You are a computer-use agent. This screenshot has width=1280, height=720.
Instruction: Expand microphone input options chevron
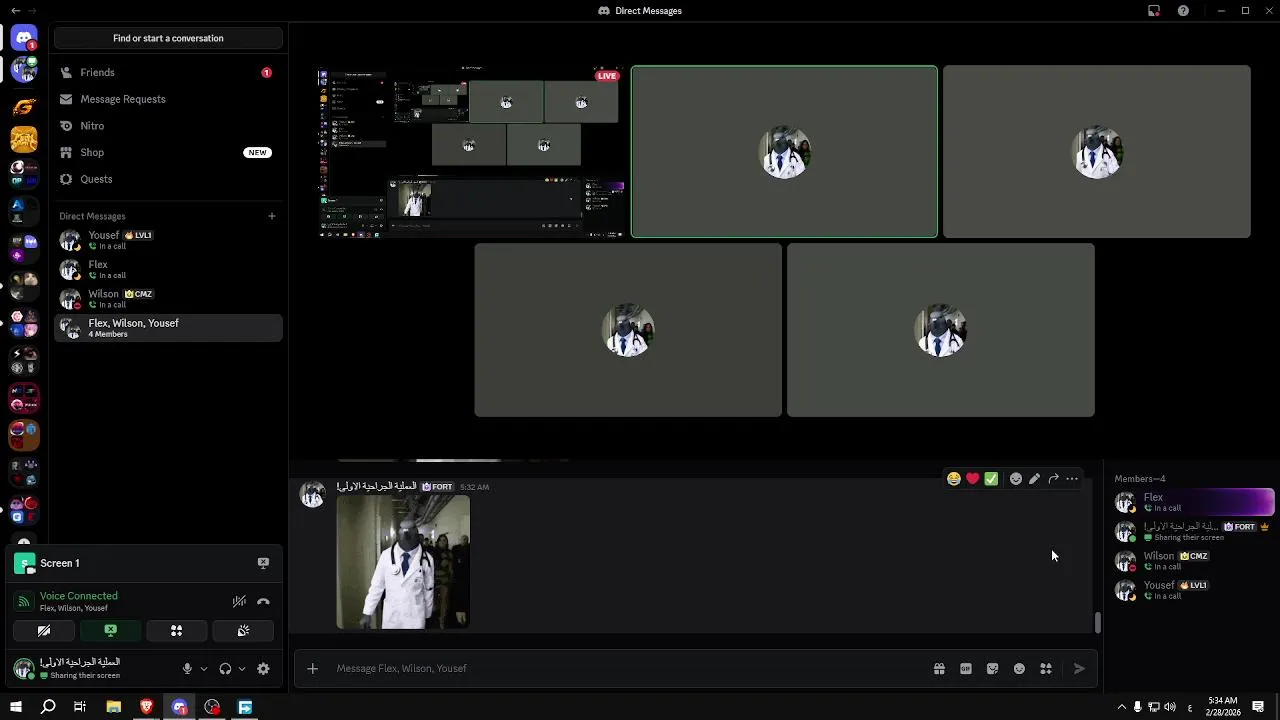(204, 669)
